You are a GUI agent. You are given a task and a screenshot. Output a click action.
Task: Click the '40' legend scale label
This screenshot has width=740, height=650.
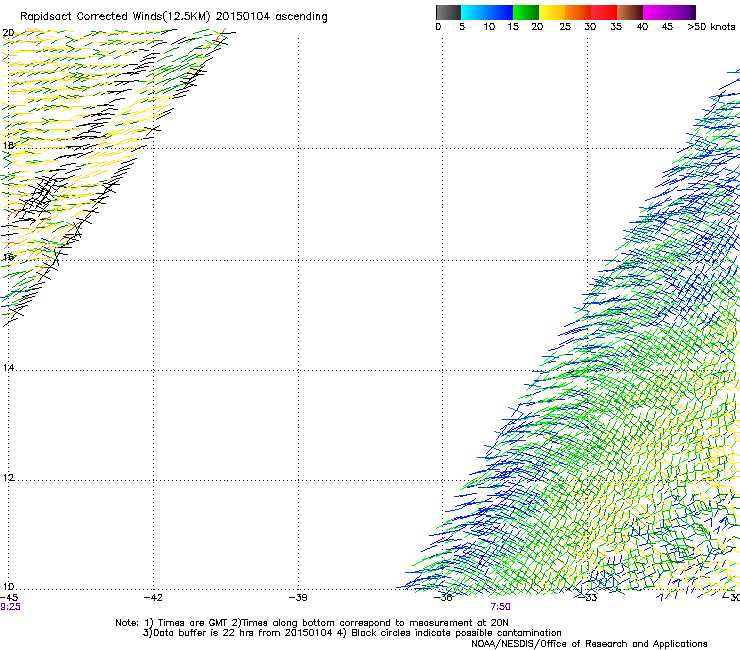[642, 27]
